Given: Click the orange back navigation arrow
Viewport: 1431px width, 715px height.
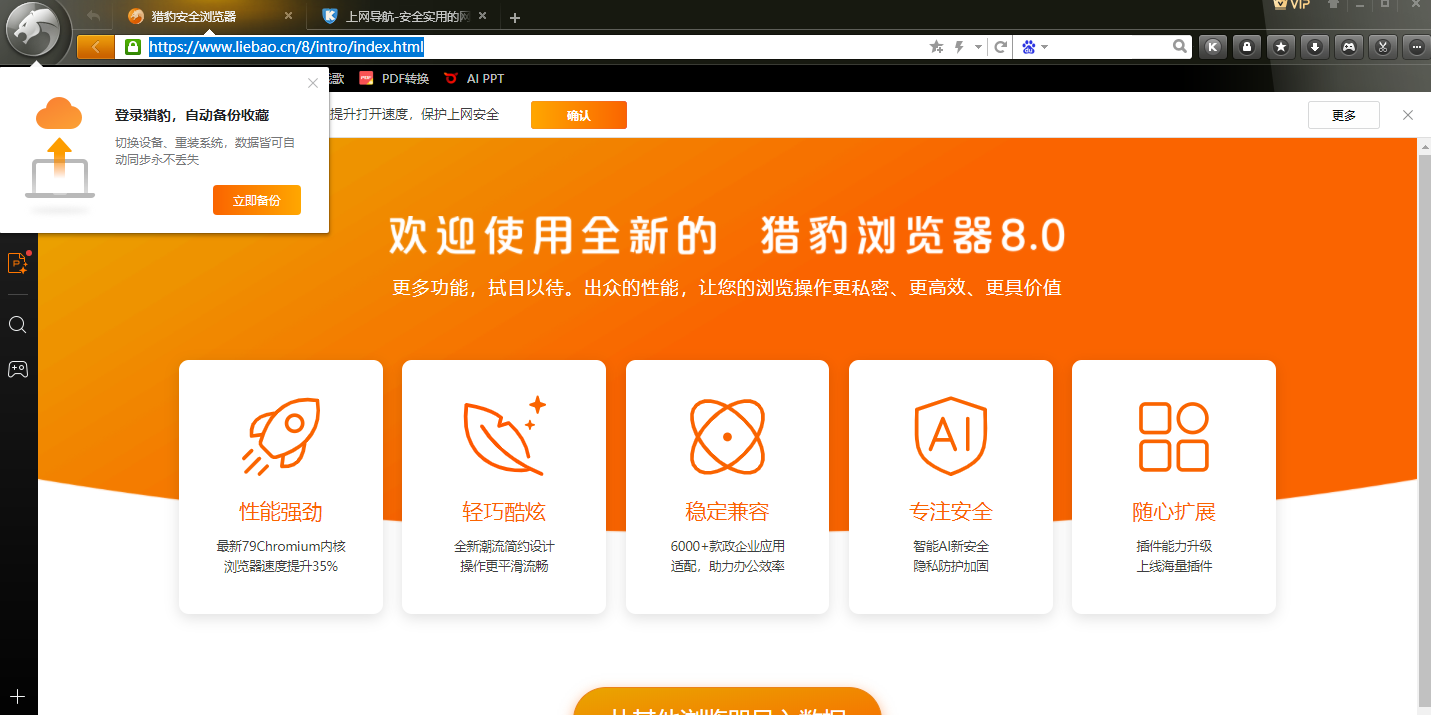Looking at the screenshot, I should point(95,47).
